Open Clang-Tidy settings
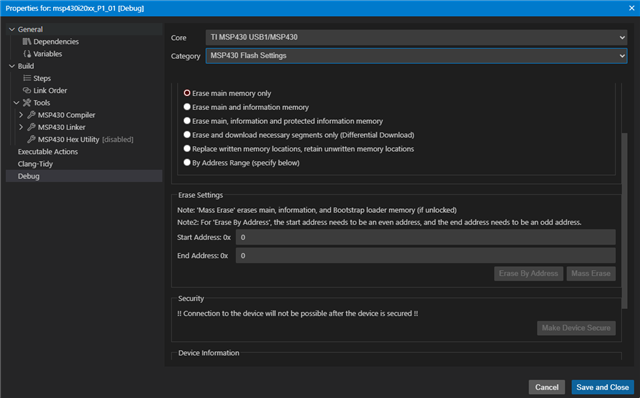The width and height of the screenshot is (640, 398). 35,164
